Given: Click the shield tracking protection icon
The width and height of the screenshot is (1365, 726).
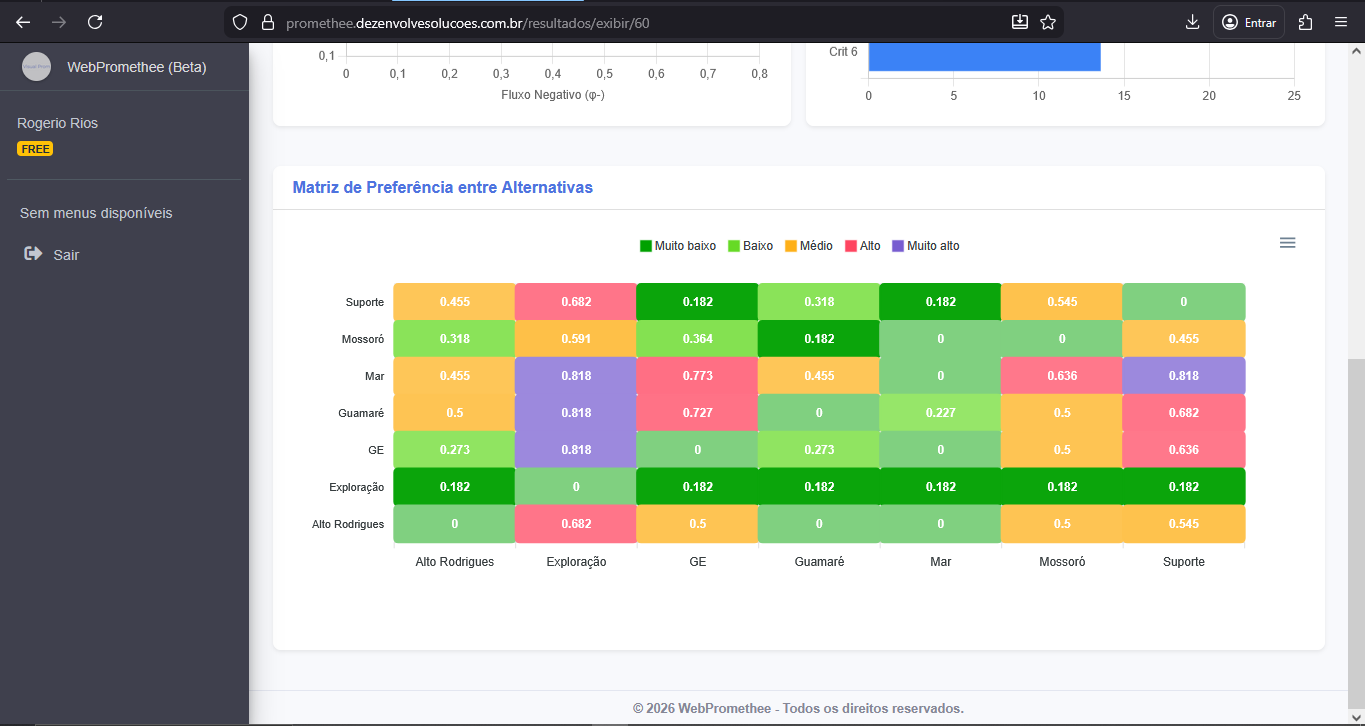Looking at the screenshot, I should coord(238,22).
